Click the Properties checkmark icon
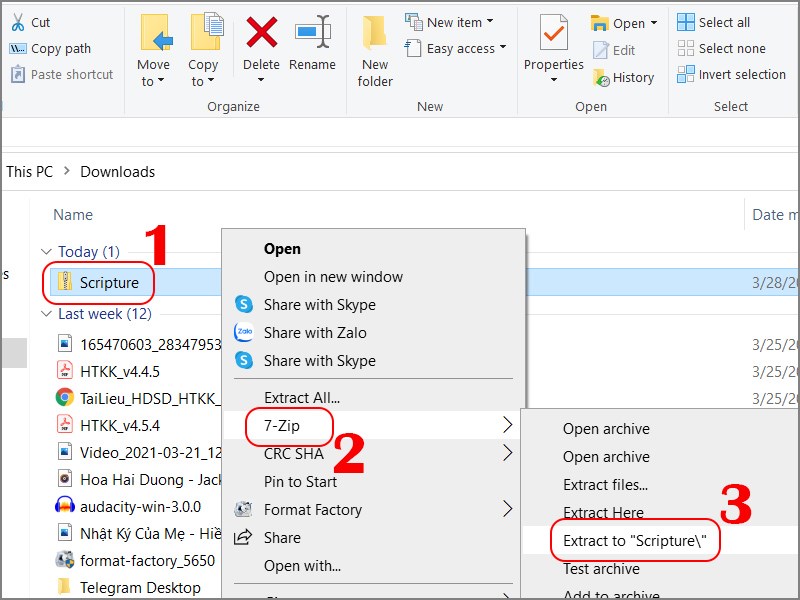The width and height of the screenshot is (800, 600). [x=554, y=33]
